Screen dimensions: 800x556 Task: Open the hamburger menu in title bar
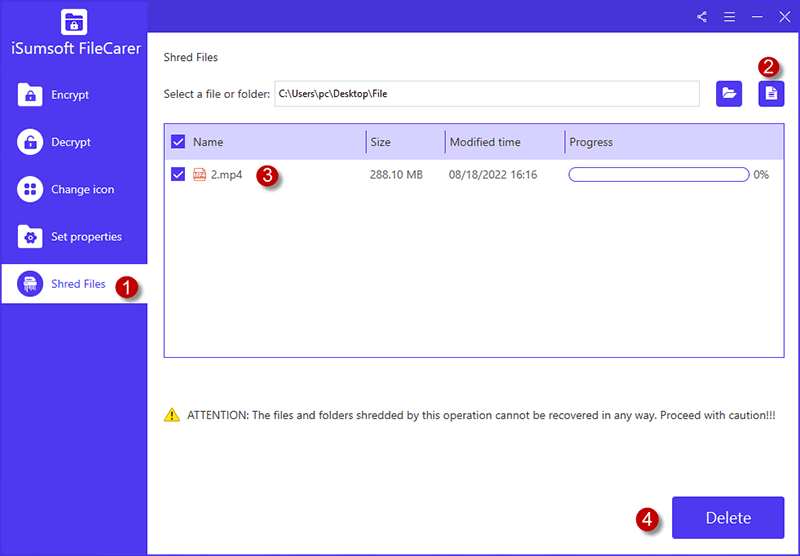pos(730,17)
